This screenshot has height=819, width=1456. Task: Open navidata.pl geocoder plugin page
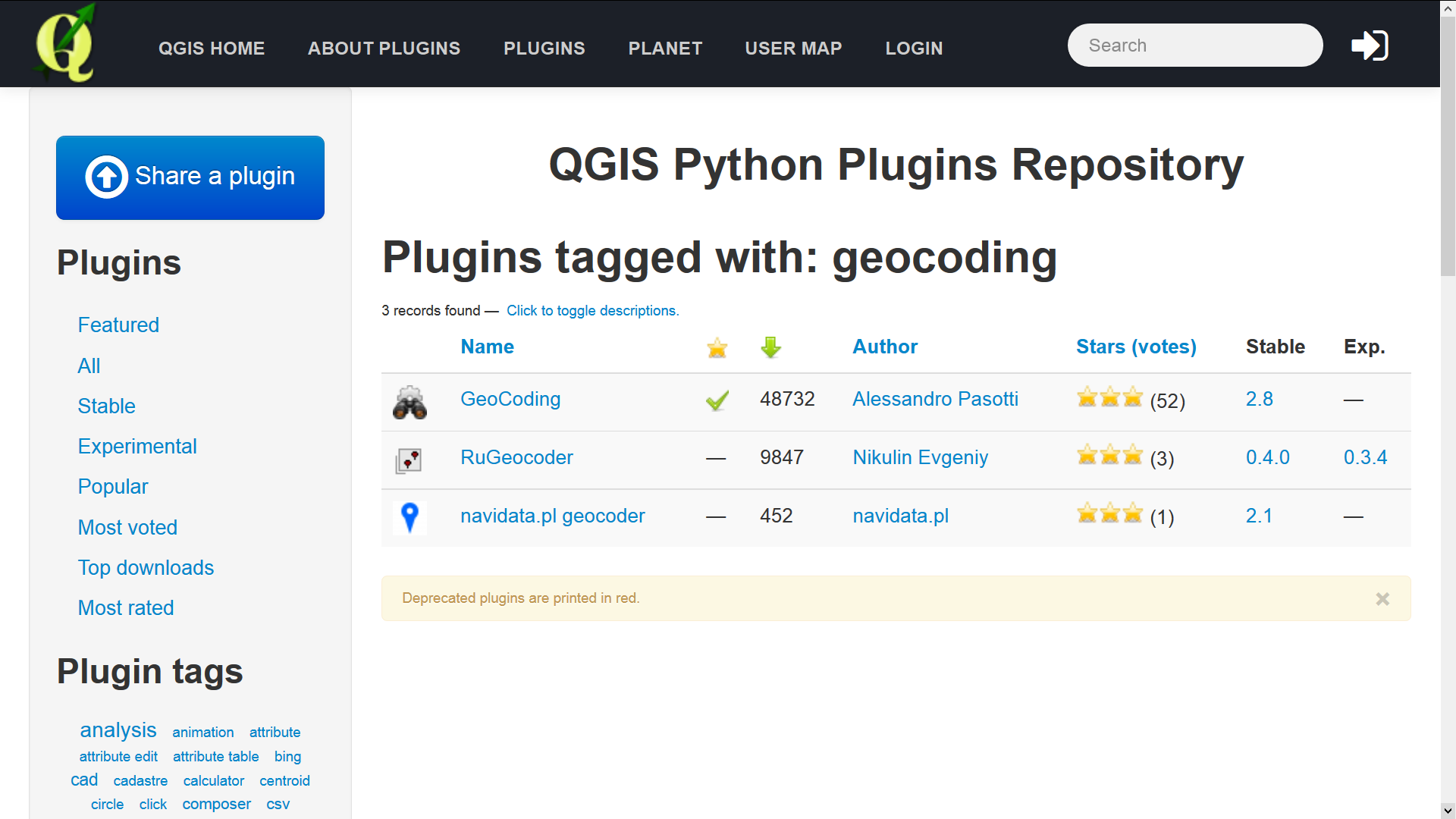(552, 516)
